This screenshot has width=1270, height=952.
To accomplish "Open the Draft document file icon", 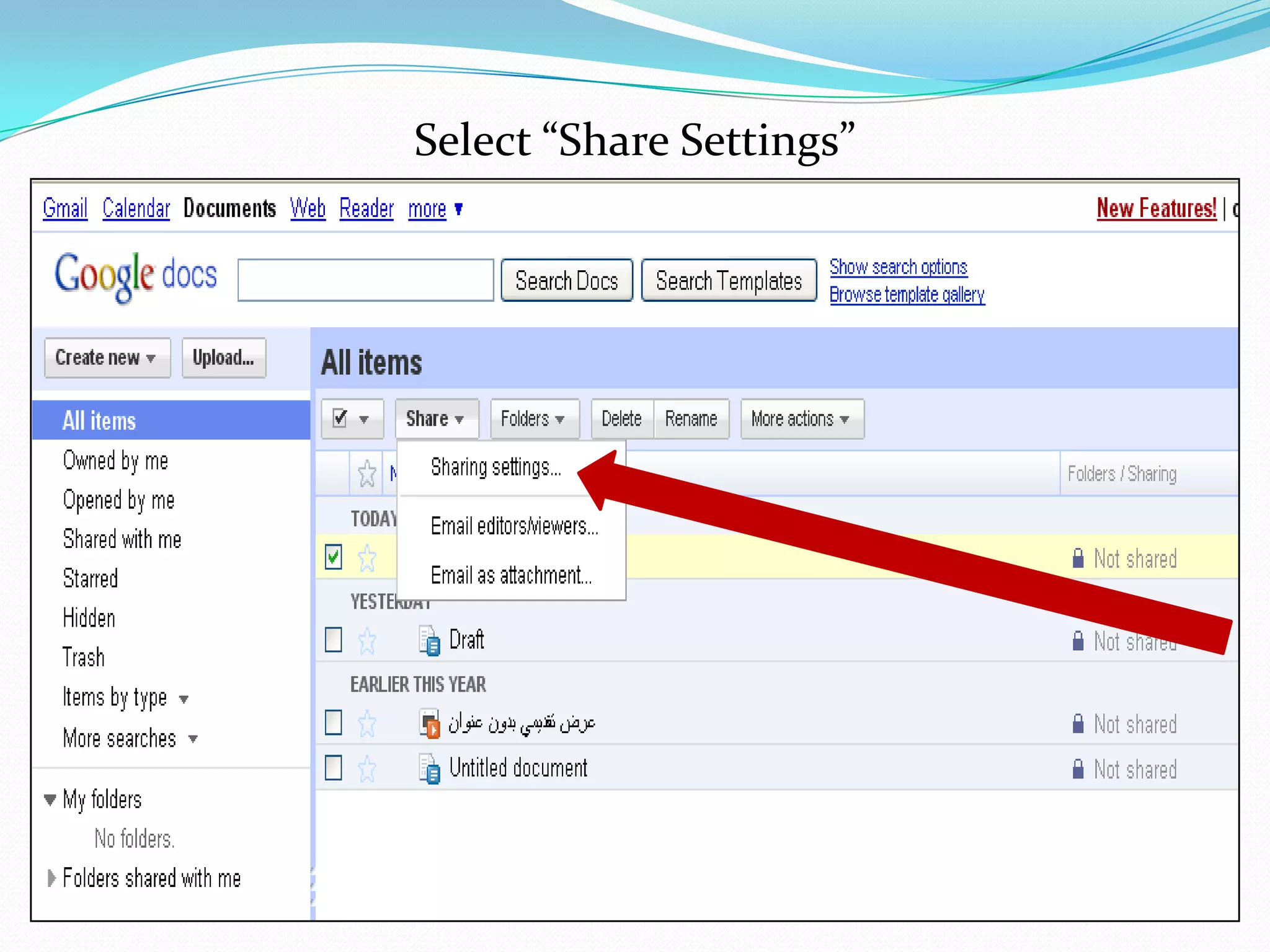I will tap(429, 640).
